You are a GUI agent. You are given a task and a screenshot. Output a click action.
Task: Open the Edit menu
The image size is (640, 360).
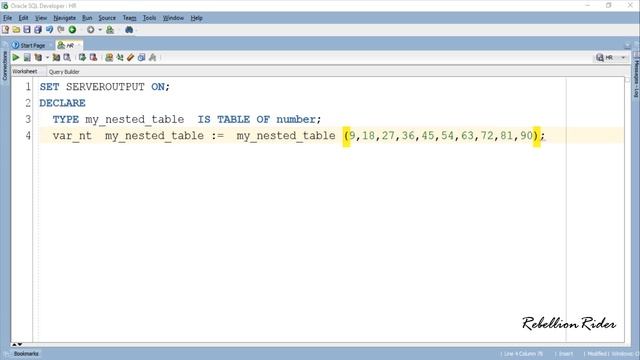click(24, 18)
